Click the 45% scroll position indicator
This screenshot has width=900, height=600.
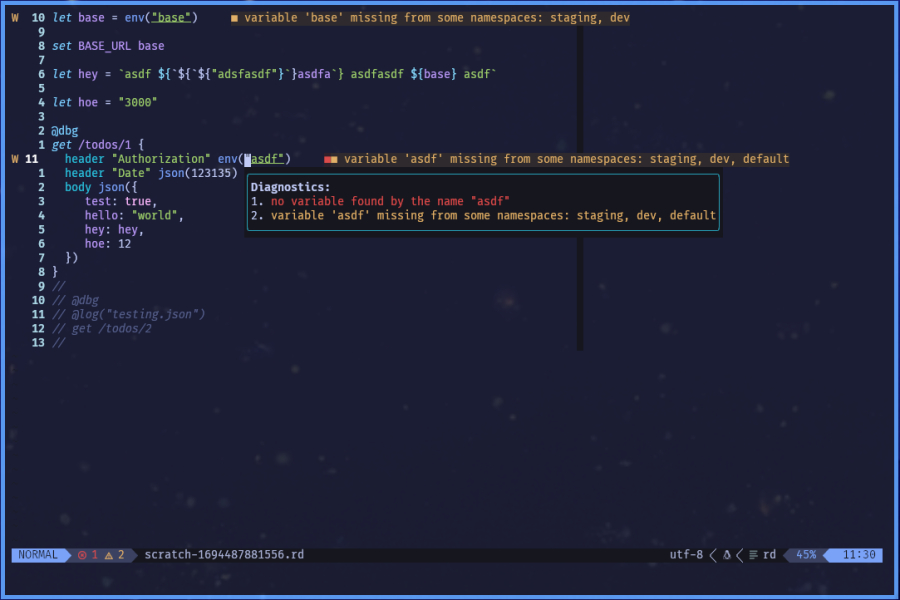(806, 555)
